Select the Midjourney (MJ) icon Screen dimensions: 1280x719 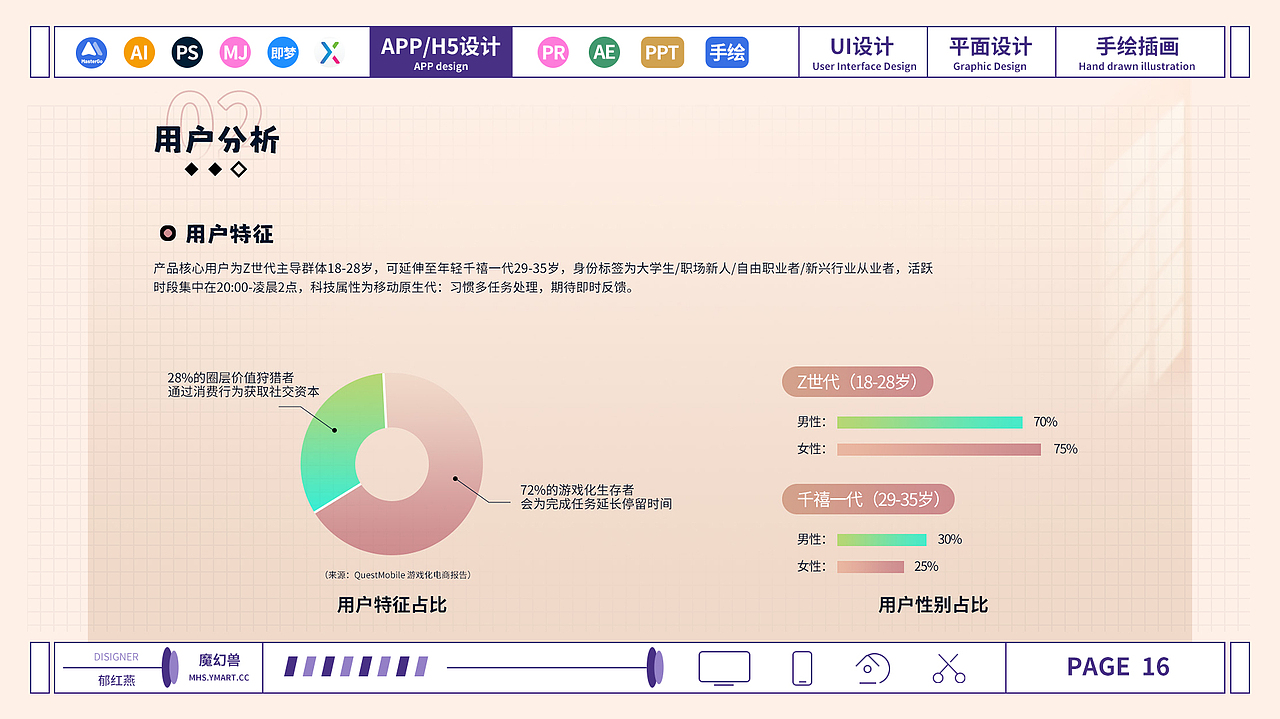(235, 52)
